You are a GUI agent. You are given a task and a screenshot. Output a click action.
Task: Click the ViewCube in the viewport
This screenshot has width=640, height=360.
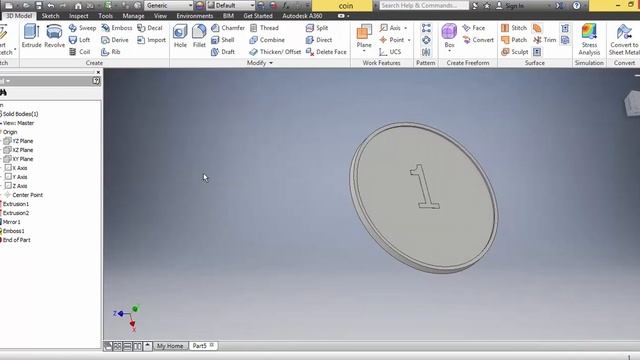point(632,103)
